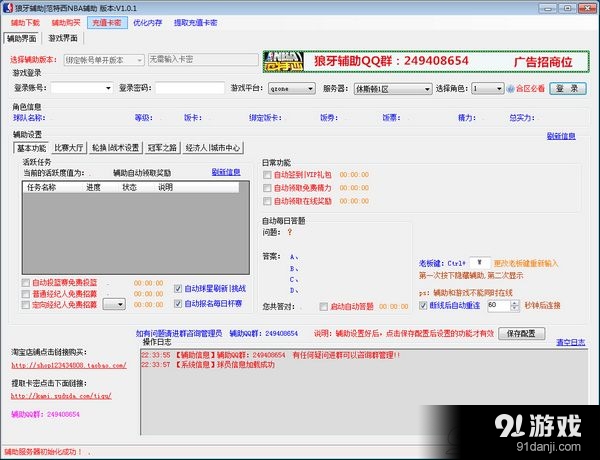Open the 辅助购买 menu item
This screenshot has width=600, height=460.
(66, 23)
